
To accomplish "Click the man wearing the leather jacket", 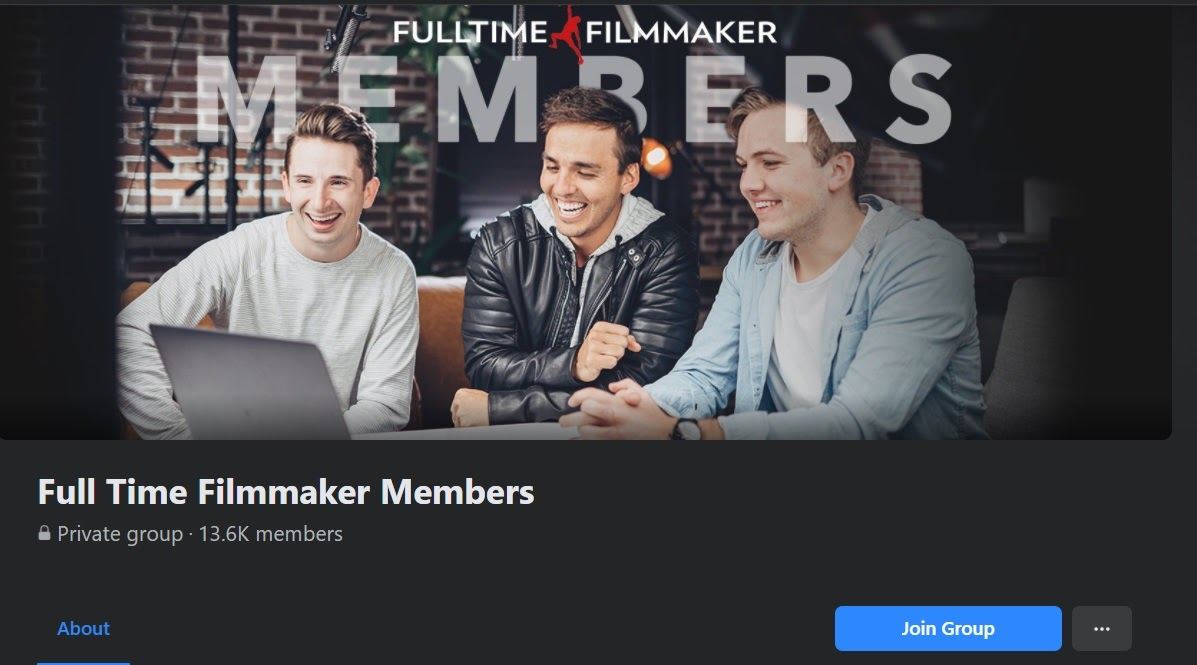I will click(x=579, y=260).
